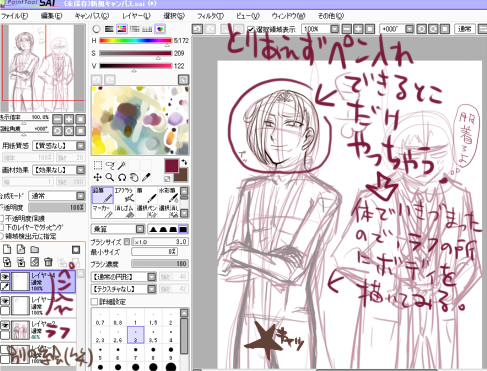The width and height of the screenshot is (487, 371).
Task: Enable 下のレイヤーでクリッピング checkbox
Action: pos(2,227)
